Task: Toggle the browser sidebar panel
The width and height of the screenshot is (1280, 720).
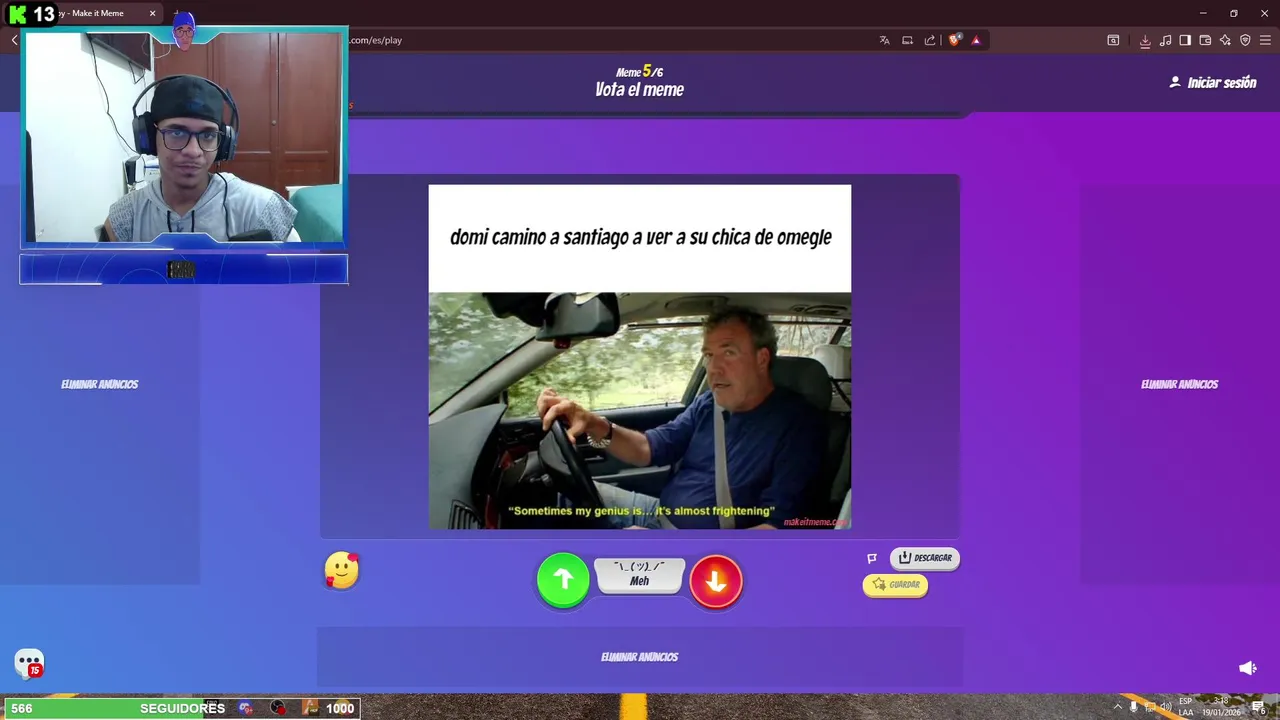Action: point(1185,40)
